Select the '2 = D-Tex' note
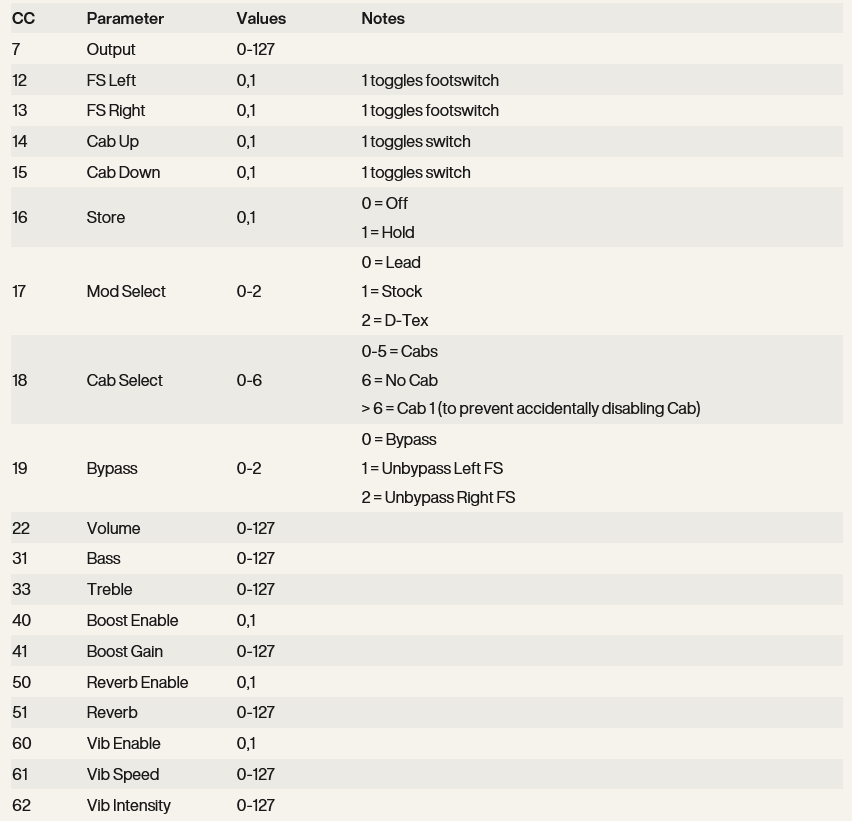This screenshot has width=852, height=821. pyautogui.click(x=395, y=321)
